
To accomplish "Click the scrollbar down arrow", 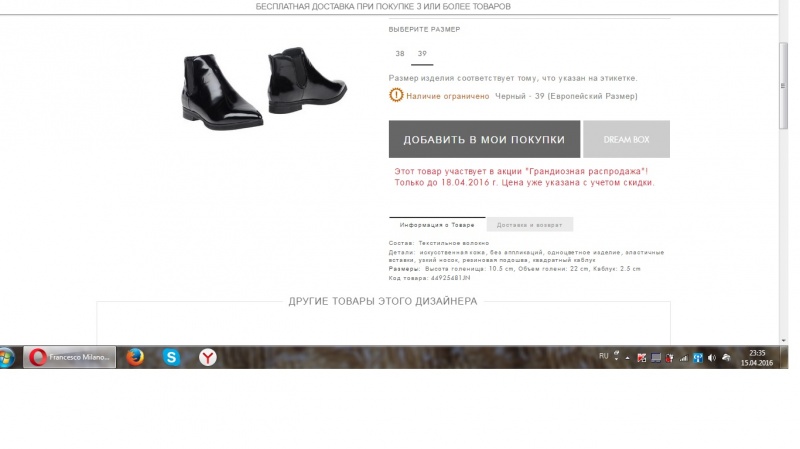I will tap(784, 340).
